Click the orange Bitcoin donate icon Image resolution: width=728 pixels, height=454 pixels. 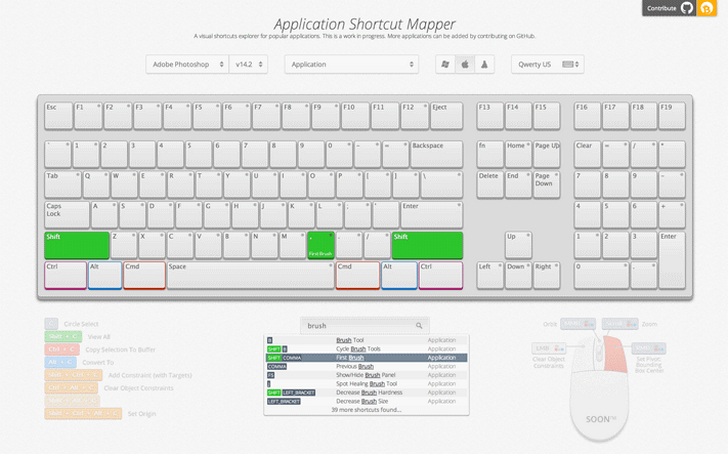pos(708,8)
